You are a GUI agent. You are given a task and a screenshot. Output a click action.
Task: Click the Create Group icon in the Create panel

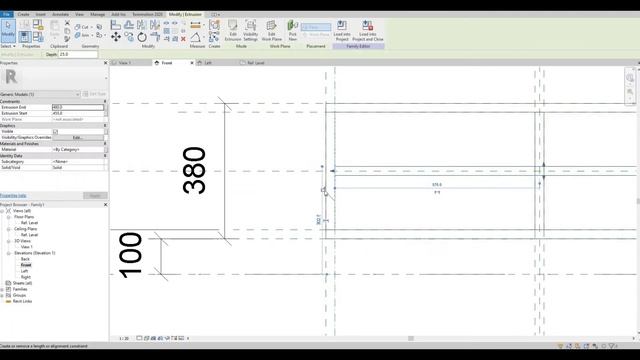coord(214,25)
